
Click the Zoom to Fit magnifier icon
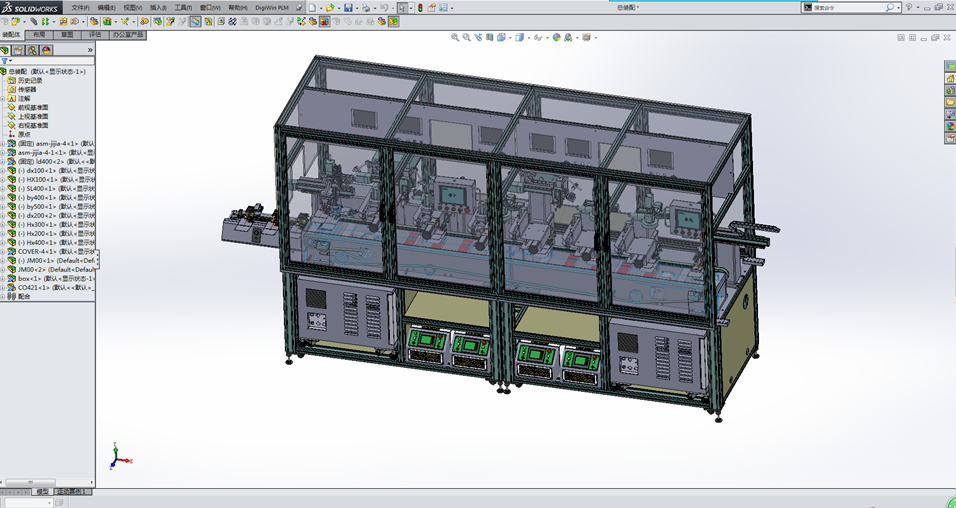(x=455, y=37)
